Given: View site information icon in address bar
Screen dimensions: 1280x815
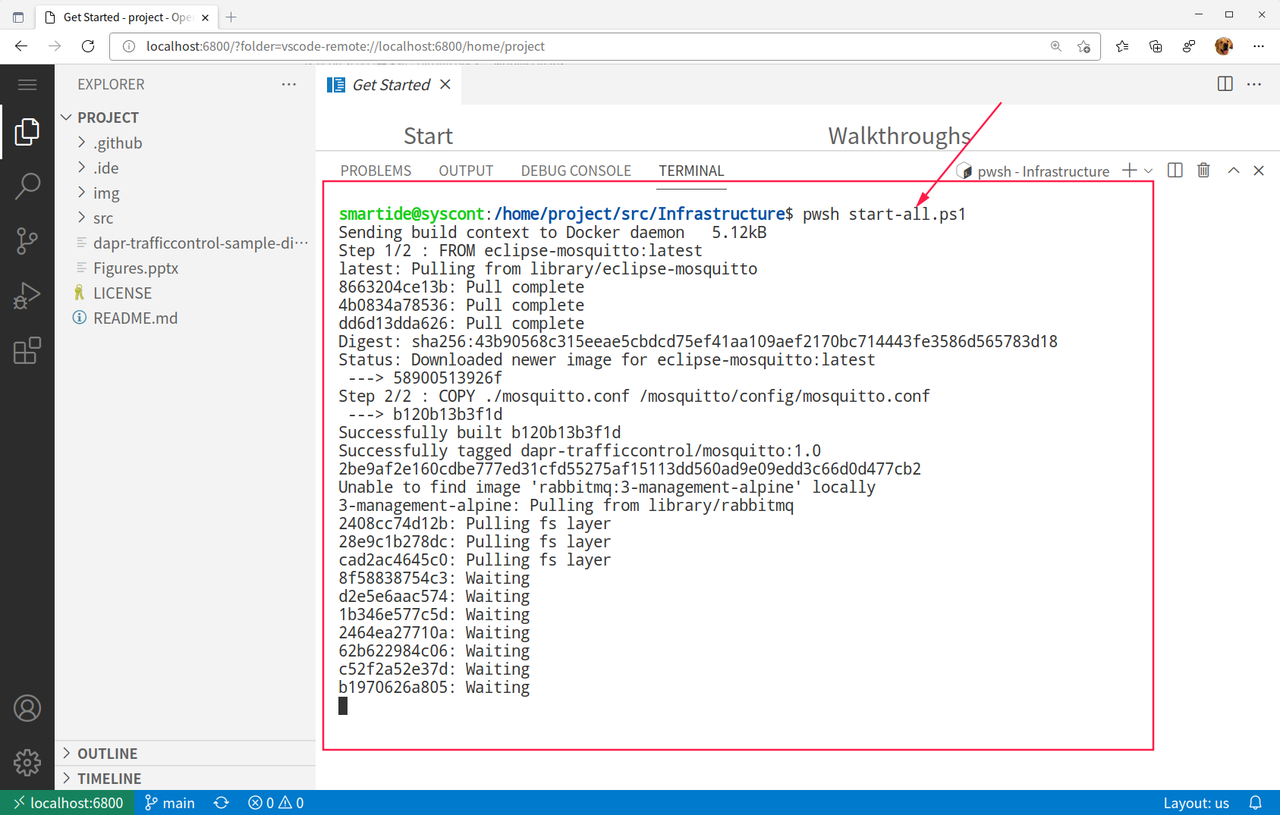Looking at the screenshot, I should click(x=128, y=46).
